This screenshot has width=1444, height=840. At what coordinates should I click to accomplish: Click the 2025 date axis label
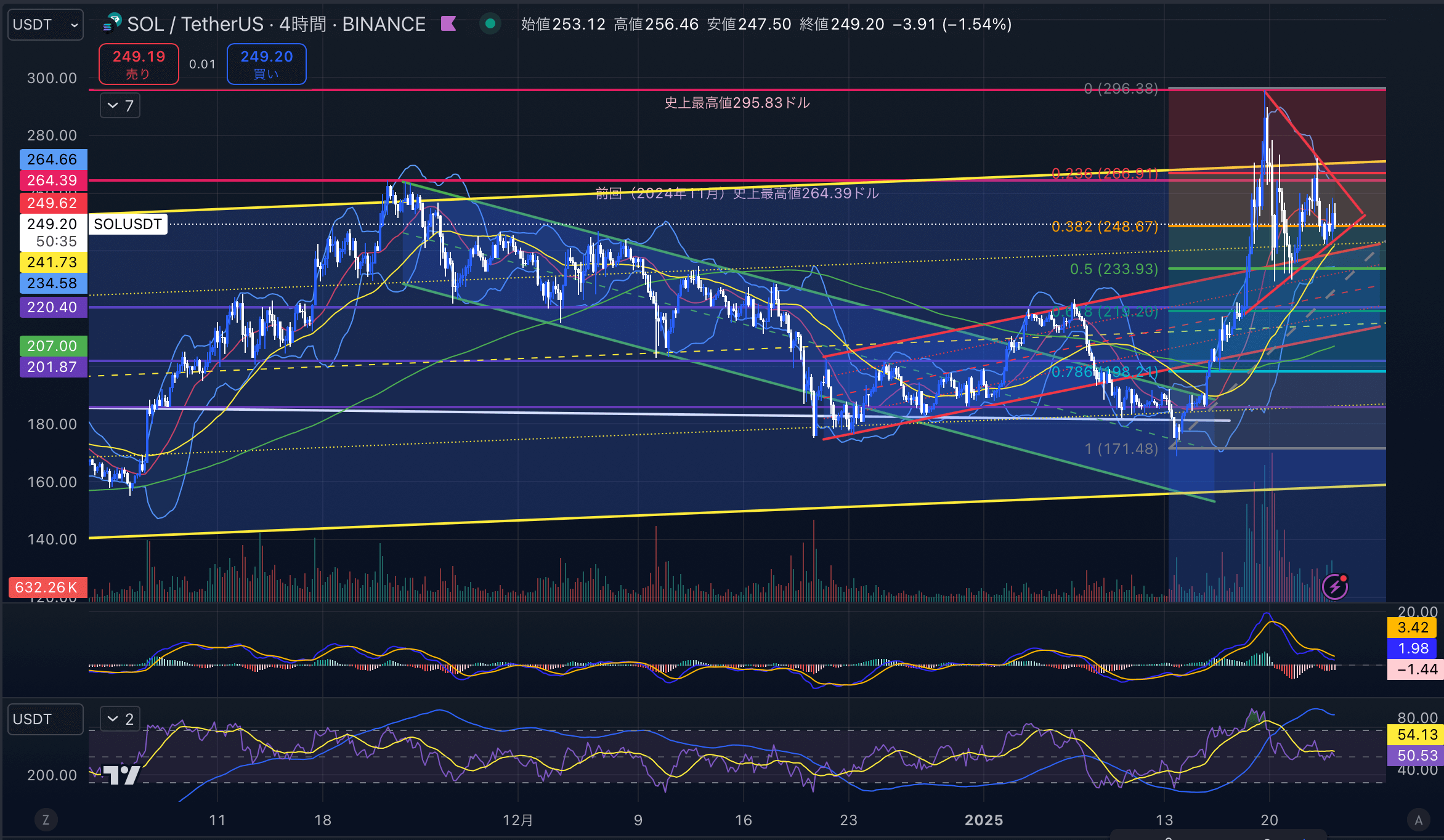click(984, 820)
